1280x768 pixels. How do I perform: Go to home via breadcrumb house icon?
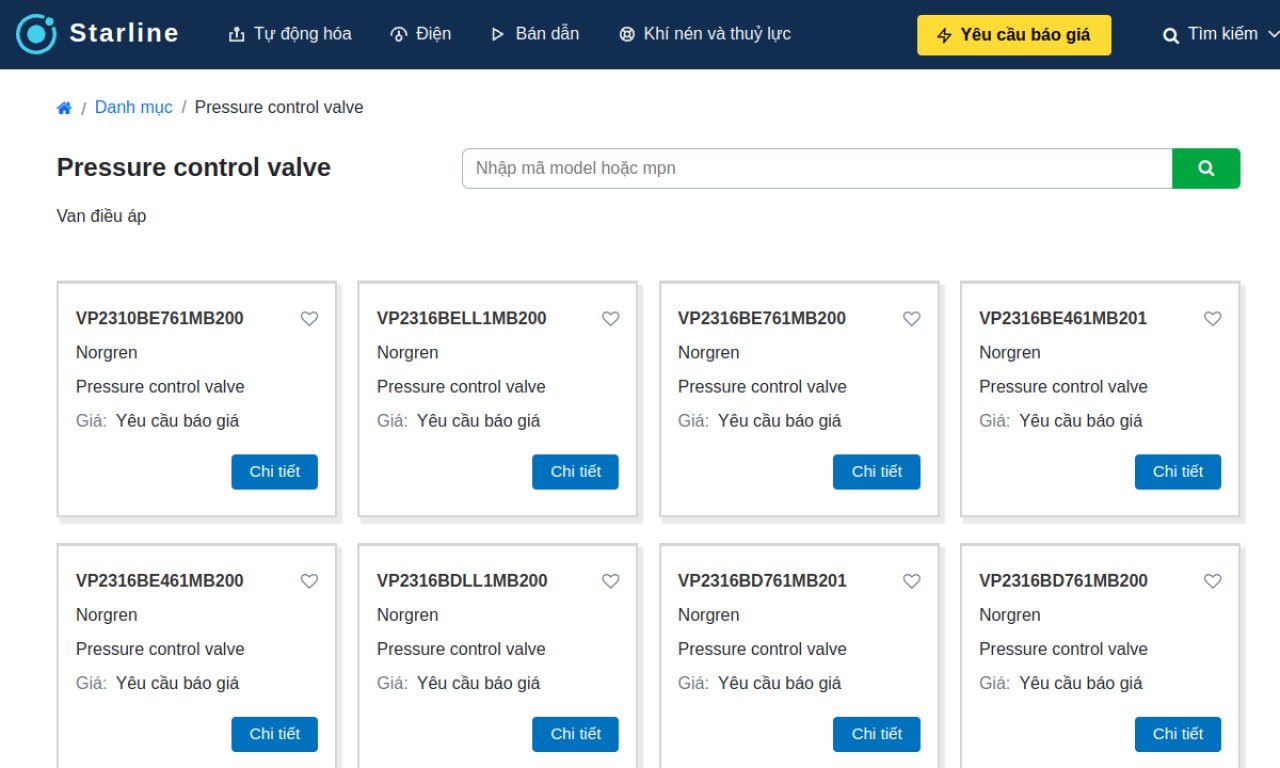click(x=64, y=108)
